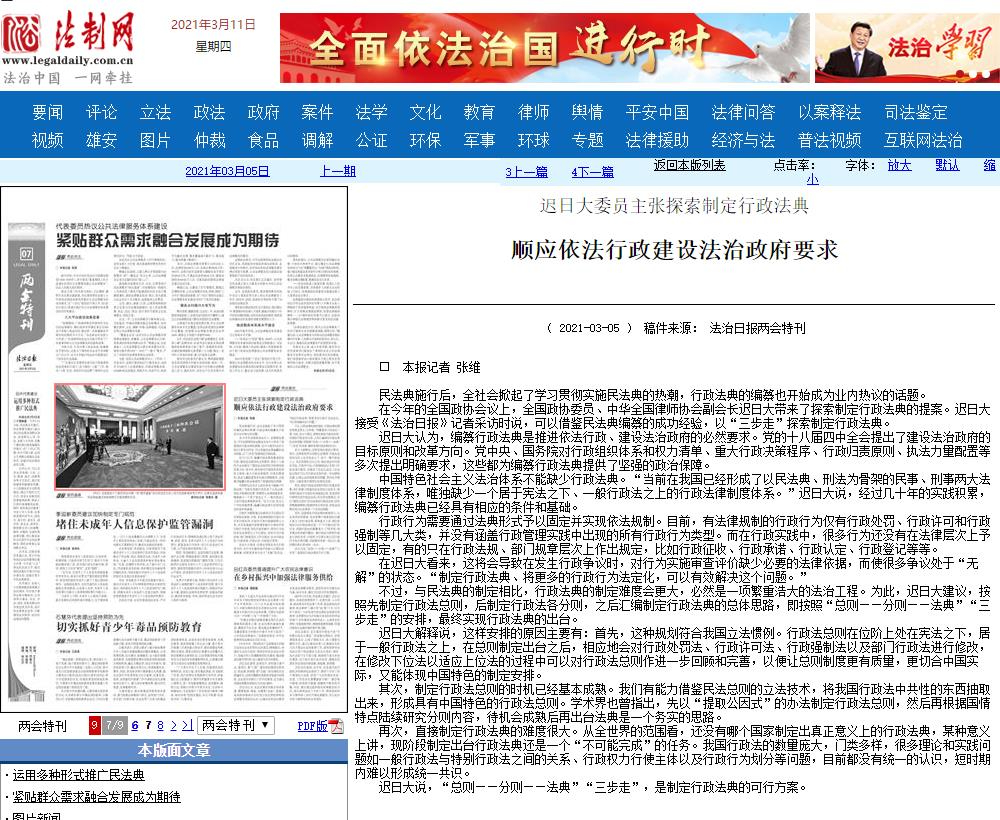
Task: Select 教育 in the nav bar
Action: click(479, 112)
